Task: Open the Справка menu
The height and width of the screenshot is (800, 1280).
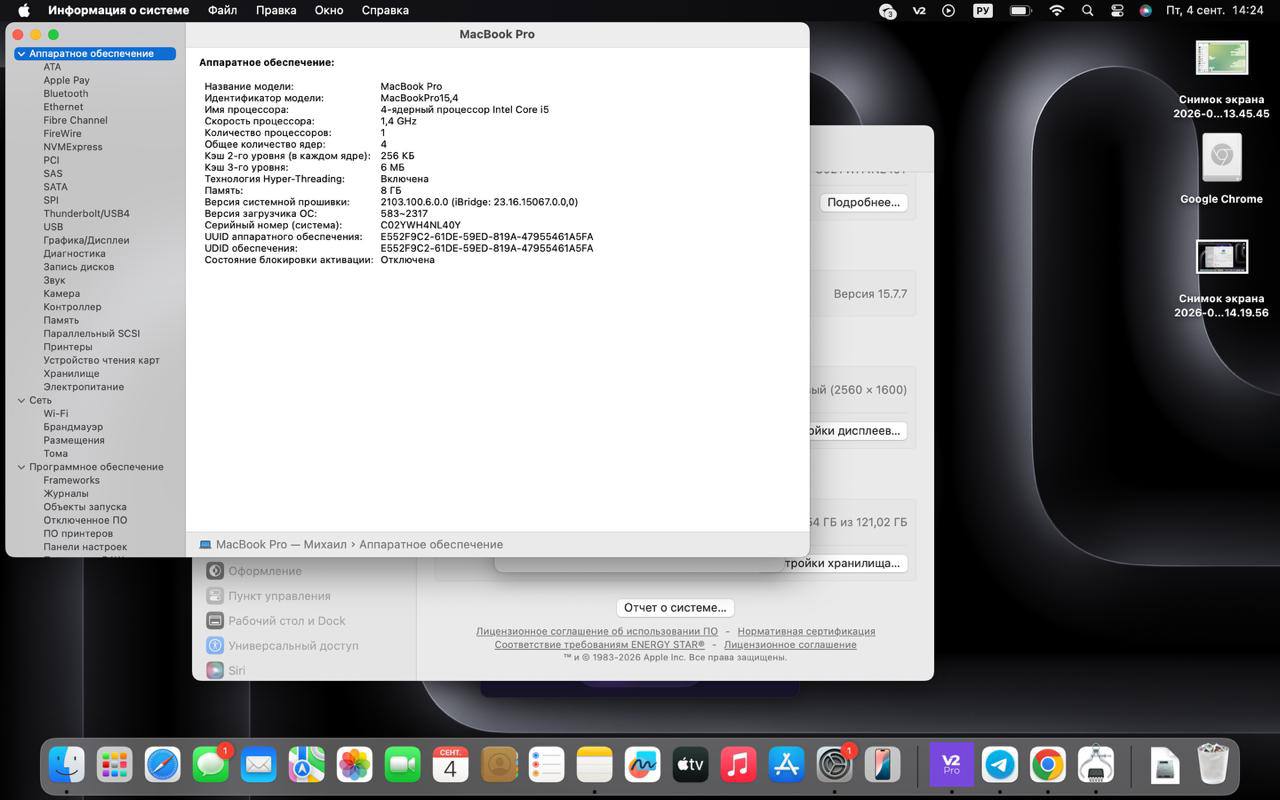Action: 384,10
